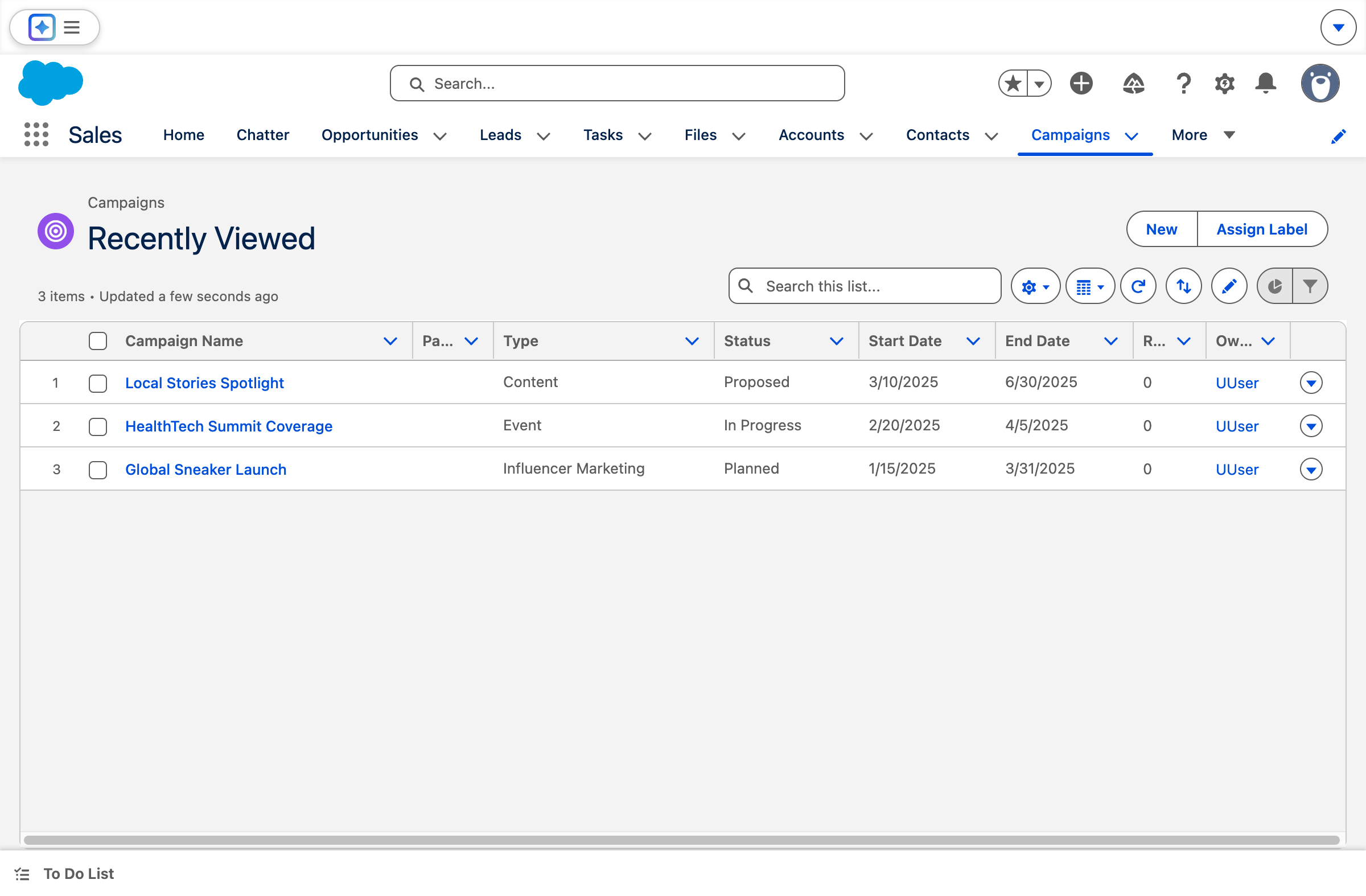
Task: Click the New campaign button
Action: pos(1162,229)
